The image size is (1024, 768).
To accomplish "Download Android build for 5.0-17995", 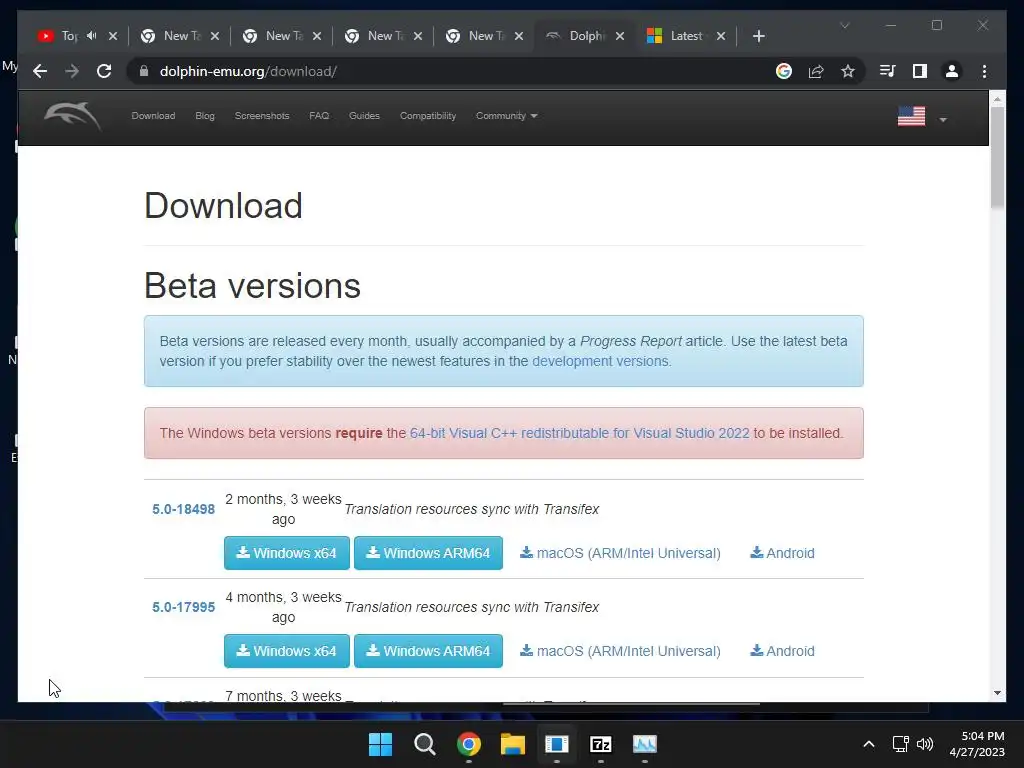I will [x=782, y=651].
